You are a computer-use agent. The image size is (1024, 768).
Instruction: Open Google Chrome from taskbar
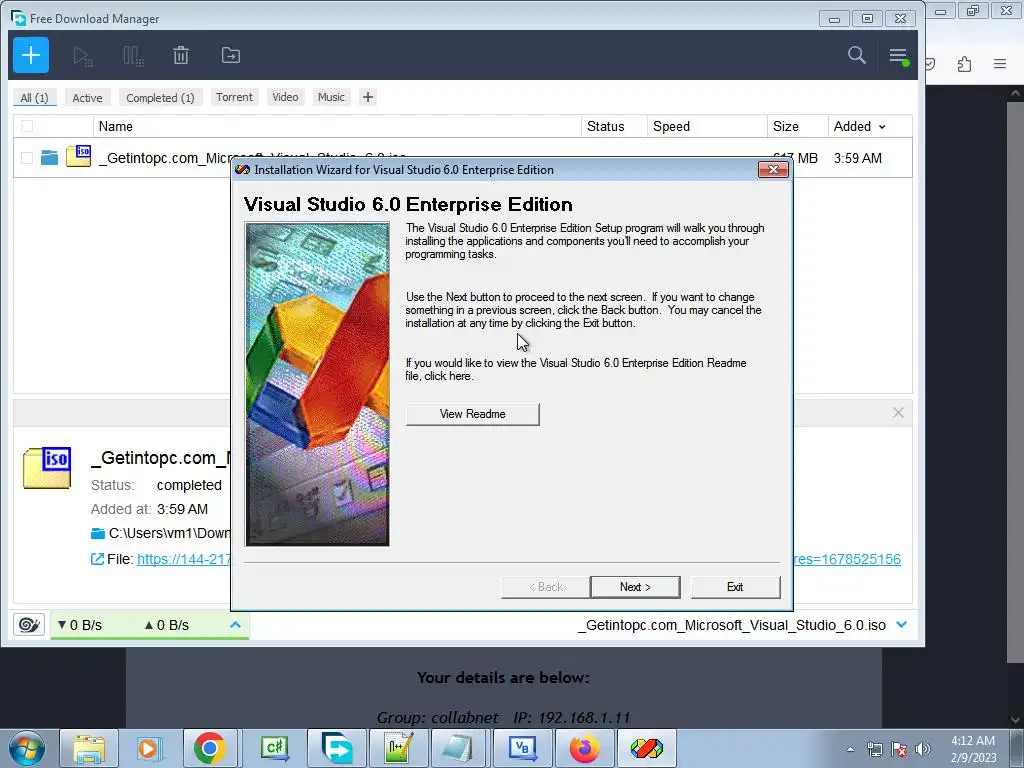(210, 748)
